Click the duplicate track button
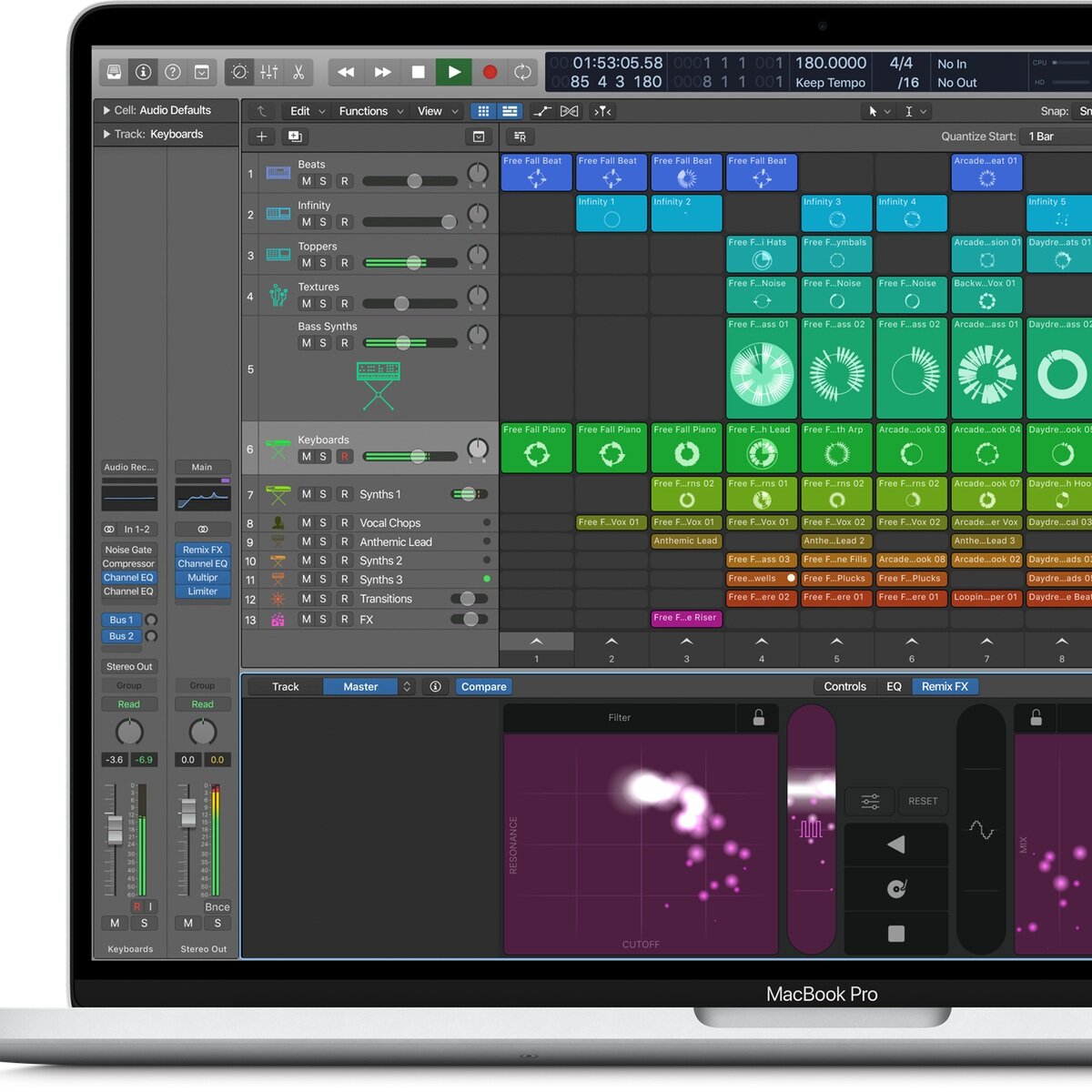The height and width of the screenshot is (1092, 1092). pos(295,136)
